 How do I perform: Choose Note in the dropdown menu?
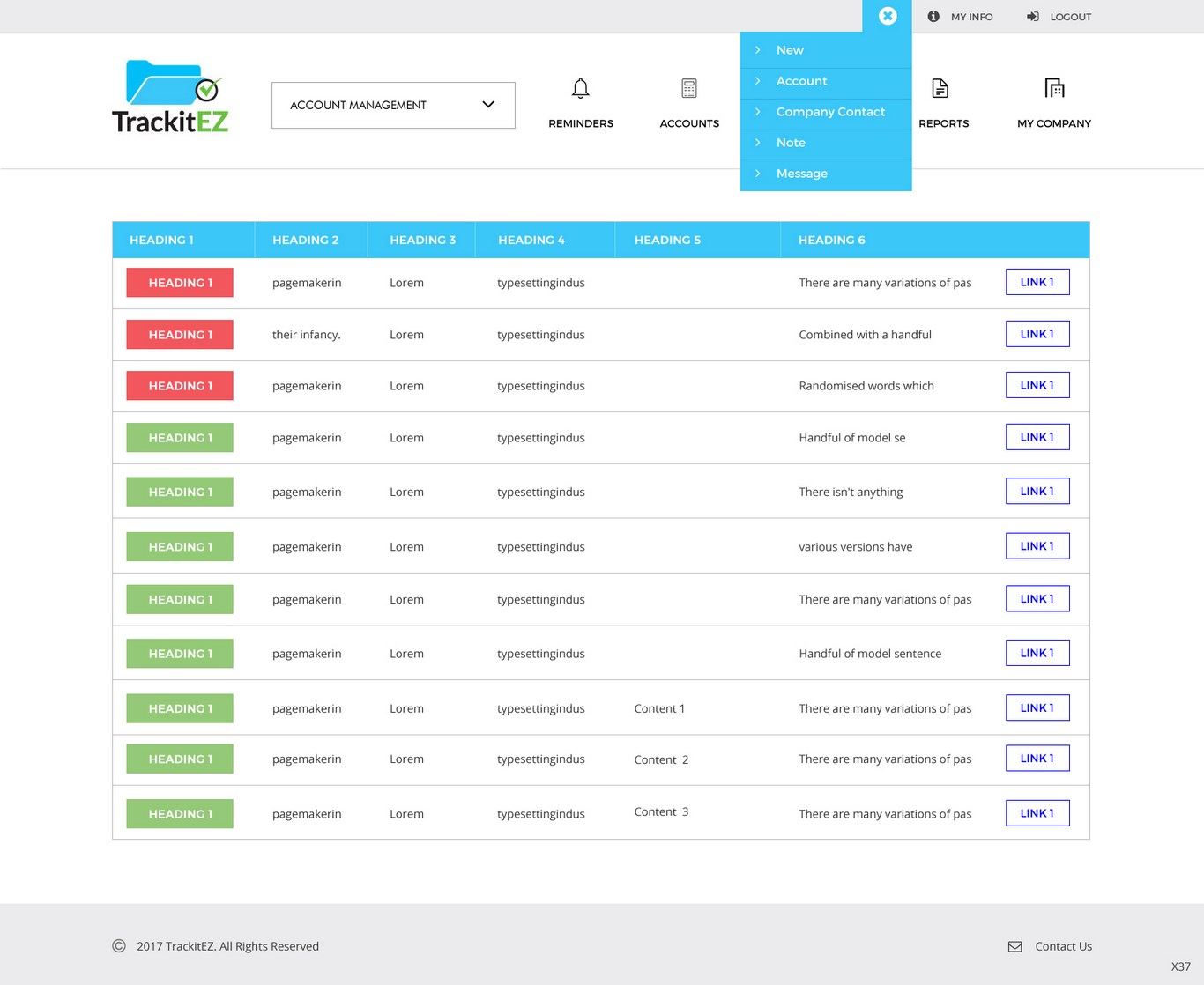click(791, 143)
